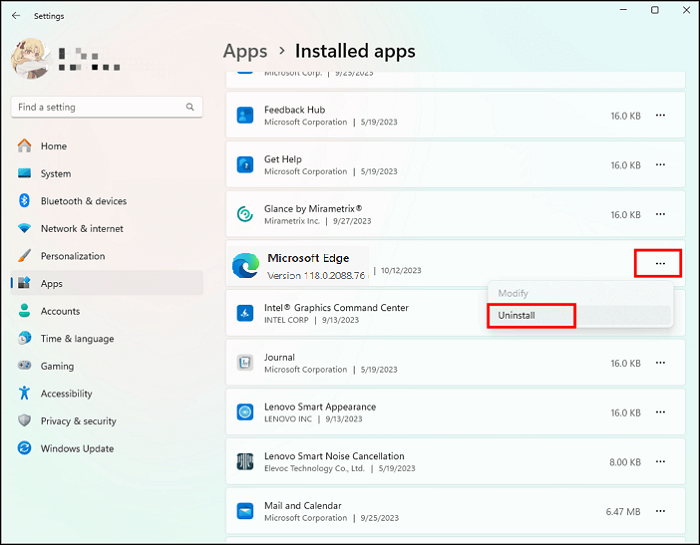This screenshot has width=700, height=545.
Task: Click the Feedback Hub app icon
Action: pos(245,116)
